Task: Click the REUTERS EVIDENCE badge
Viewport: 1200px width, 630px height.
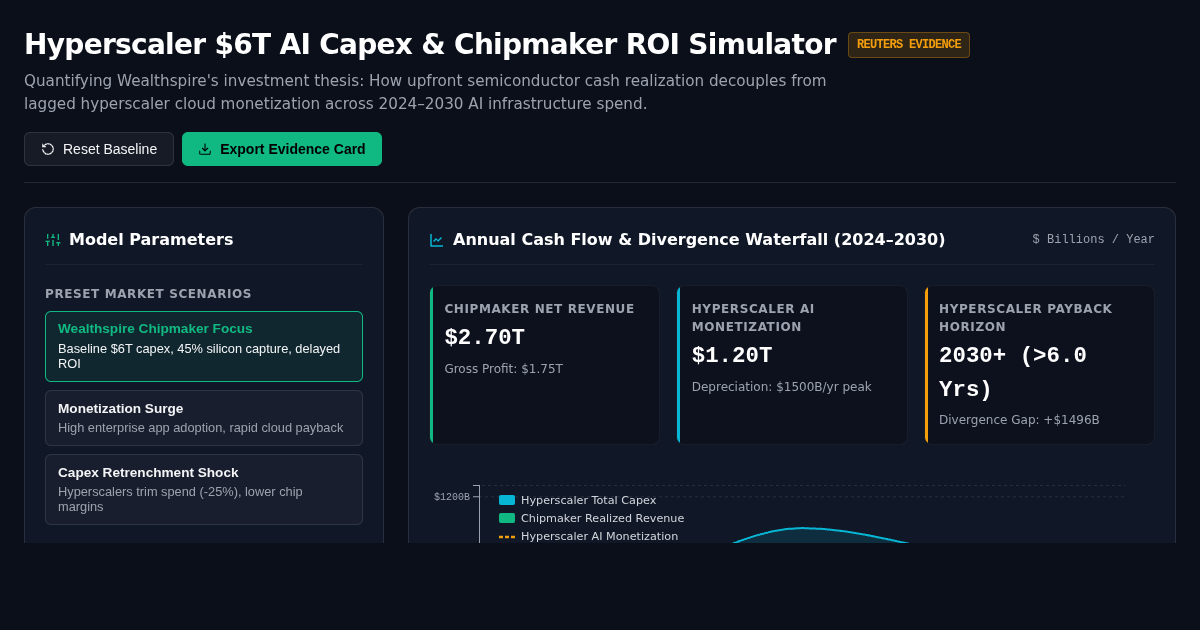Action: pyautogui.click(x=909, y=45)
